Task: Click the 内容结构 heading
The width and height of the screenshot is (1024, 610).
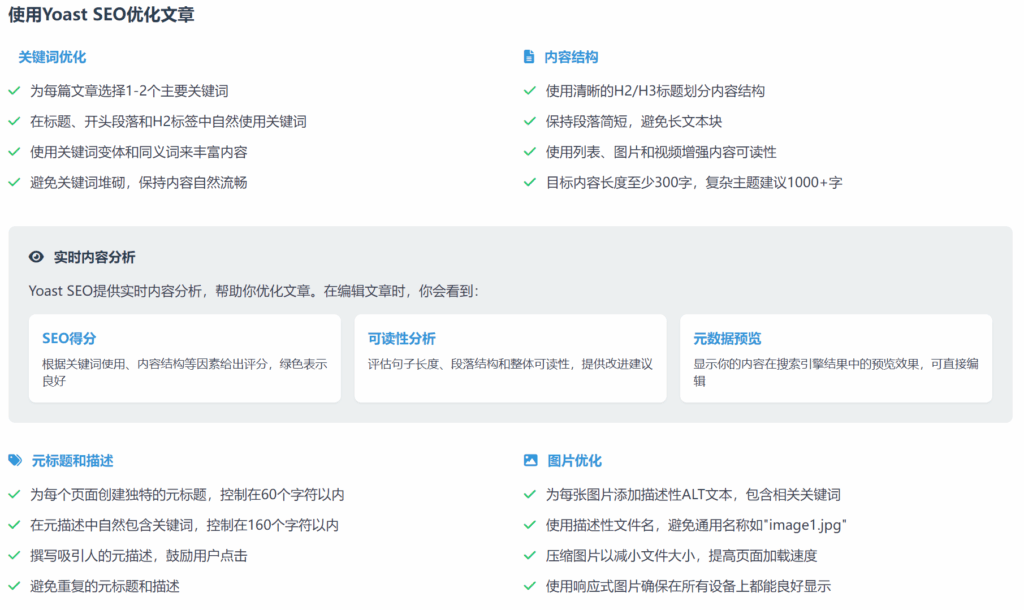Action: pyautogui.click(x=571, y=57)
